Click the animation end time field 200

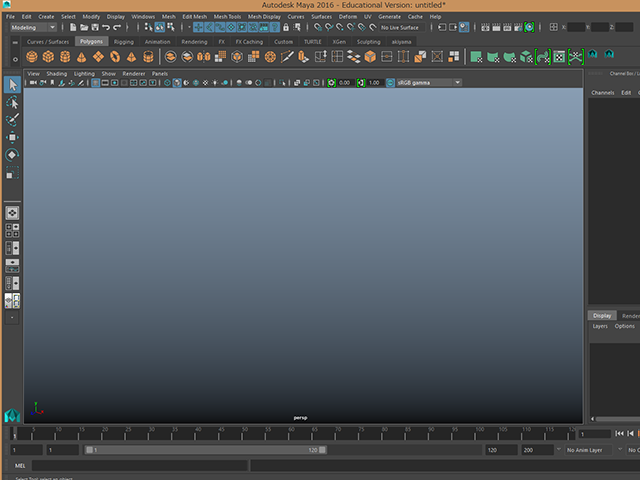537,450
